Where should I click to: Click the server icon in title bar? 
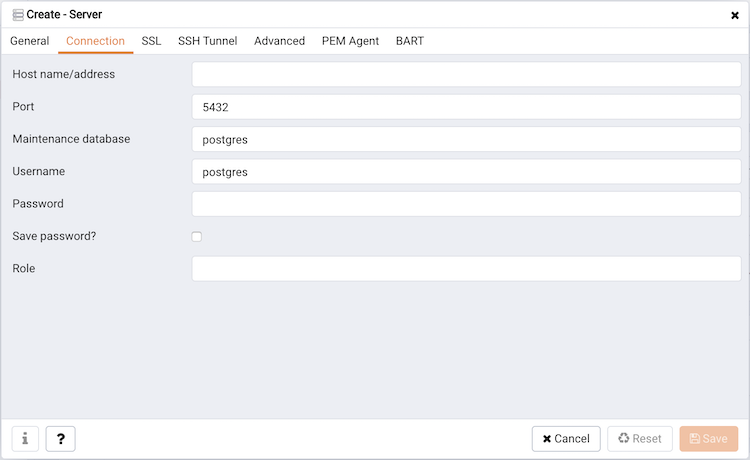tap(18, 15)
